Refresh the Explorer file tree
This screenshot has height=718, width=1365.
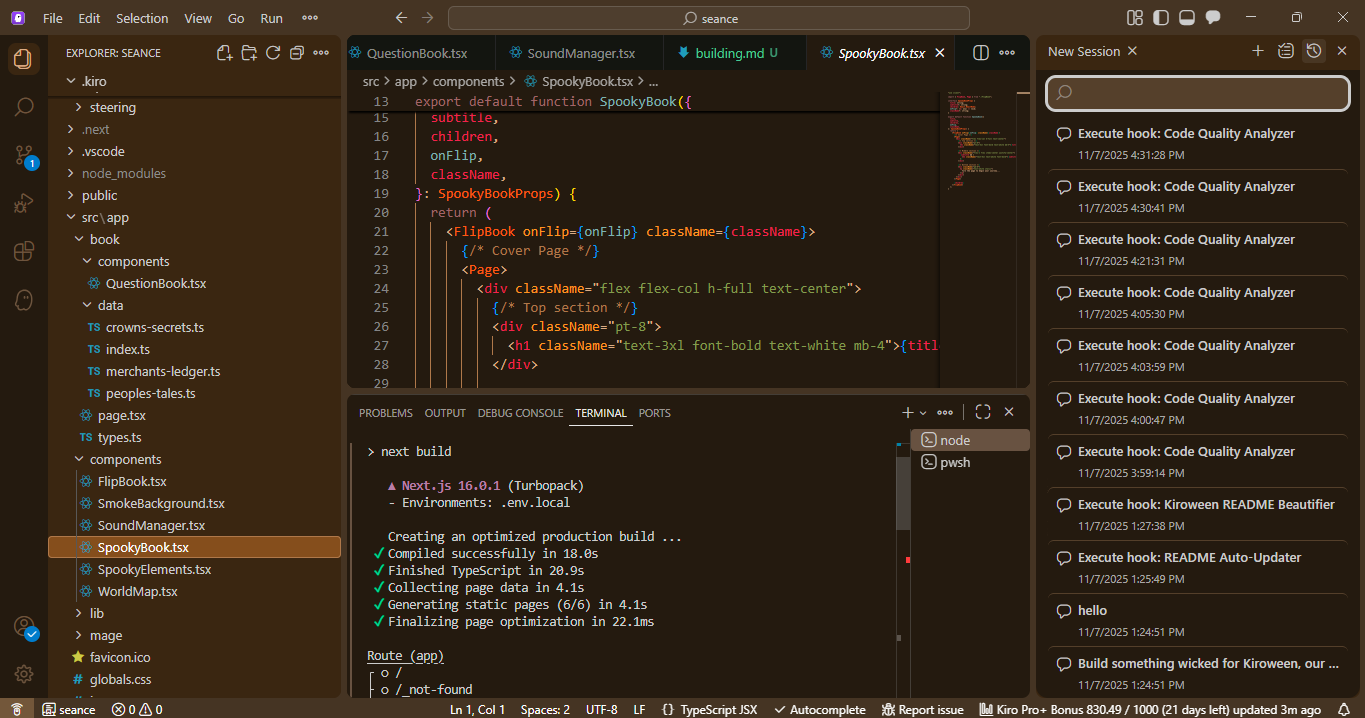tap(273, 53)
